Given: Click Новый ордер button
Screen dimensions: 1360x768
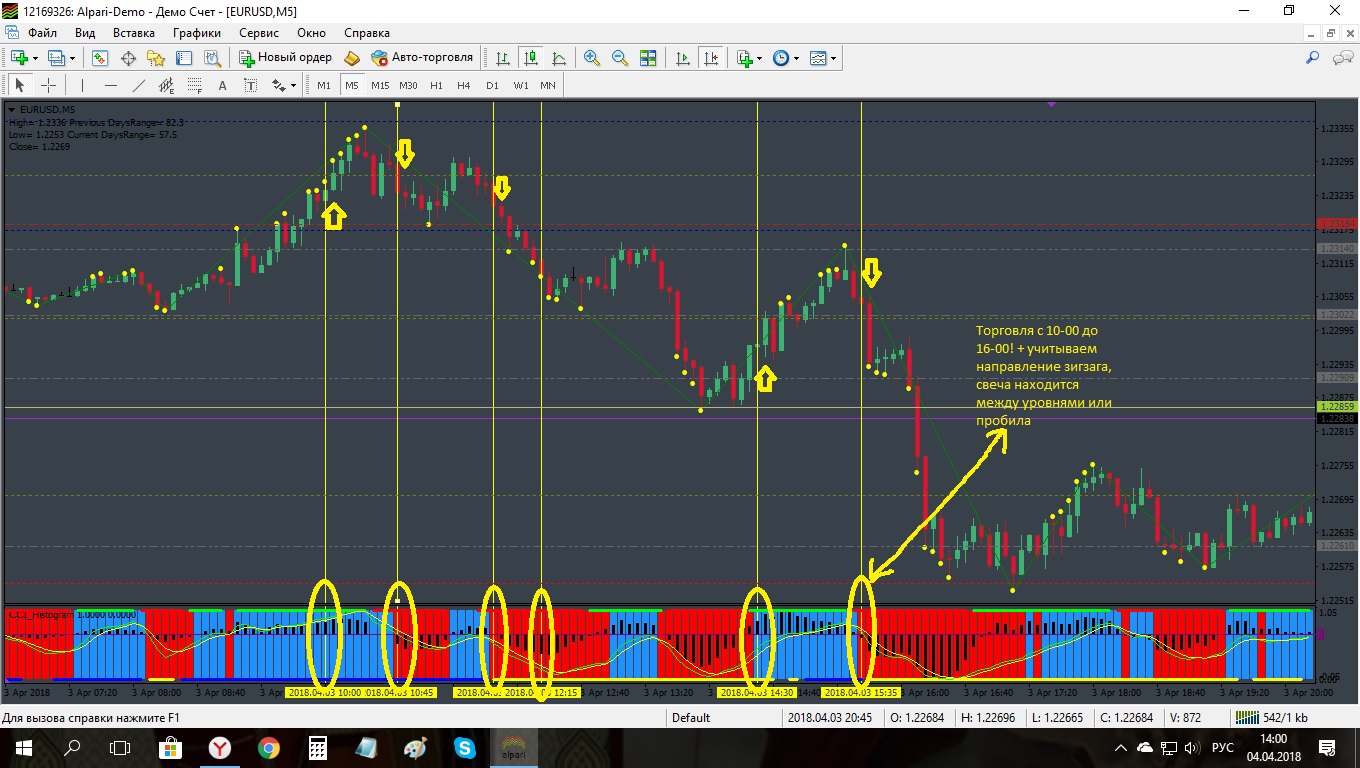Looking at the screenshot, I should (285, 58).
